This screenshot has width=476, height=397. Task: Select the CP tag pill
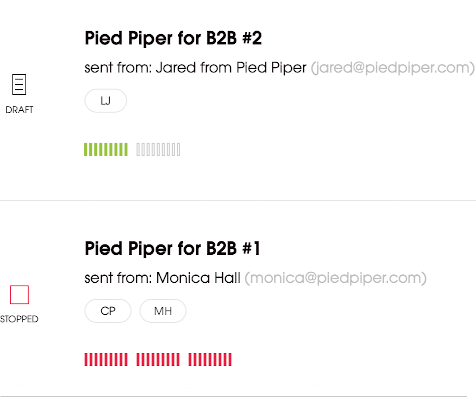tap(108, 311)
